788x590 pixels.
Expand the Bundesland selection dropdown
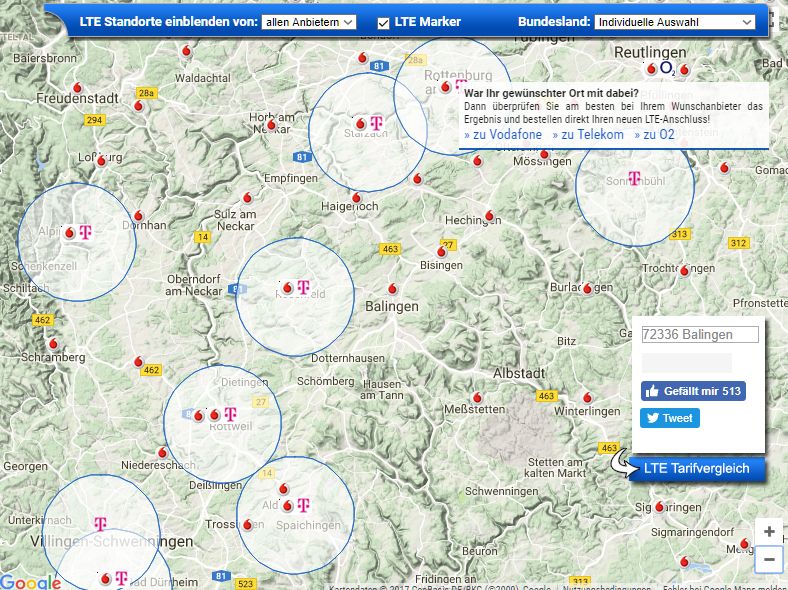675,22
